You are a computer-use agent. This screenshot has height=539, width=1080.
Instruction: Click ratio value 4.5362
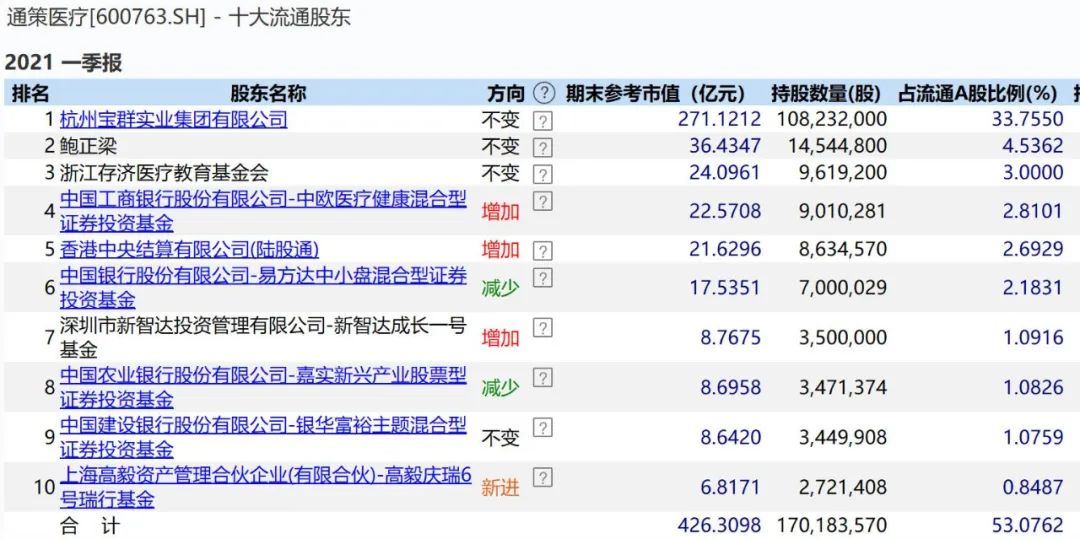tap(1033, 146)
